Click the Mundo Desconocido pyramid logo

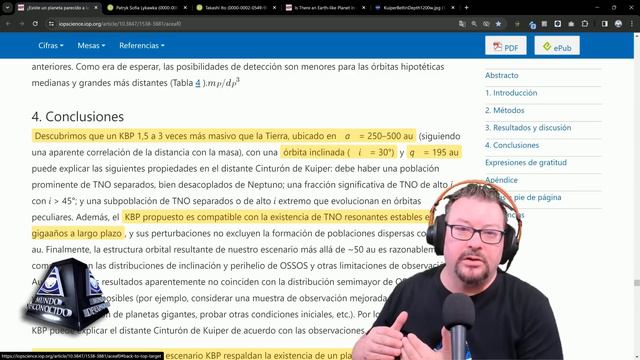[67, 294]
